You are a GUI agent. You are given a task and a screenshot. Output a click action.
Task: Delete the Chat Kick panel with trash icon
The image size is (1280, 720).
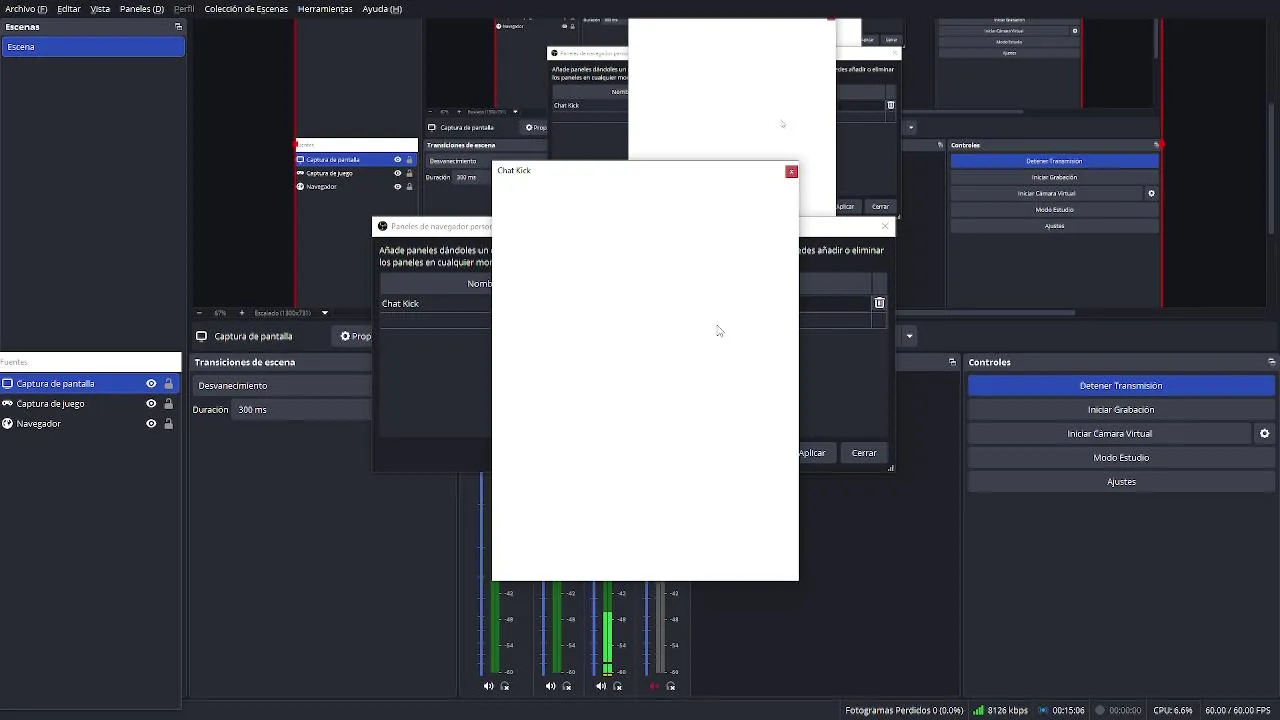click(x=880, y=303)
